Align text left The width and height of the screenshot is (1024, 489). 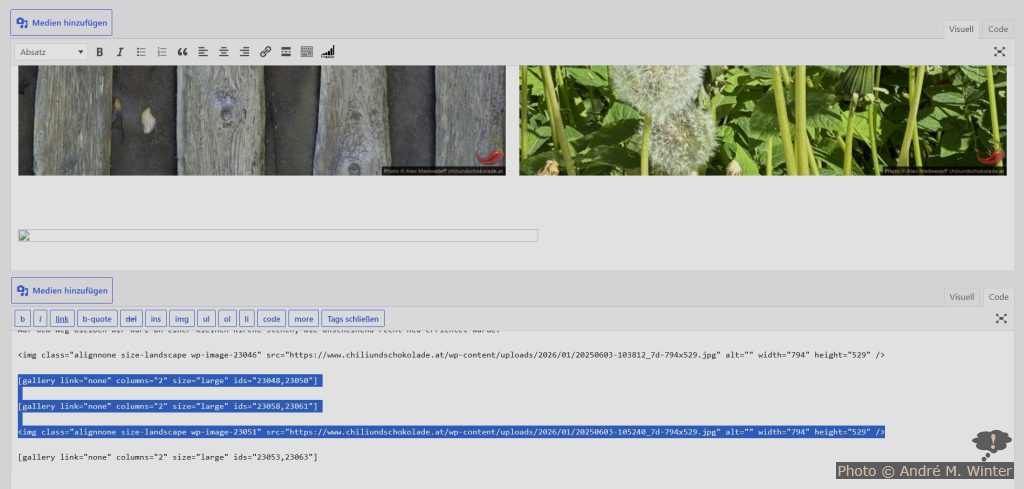(203, 52)
